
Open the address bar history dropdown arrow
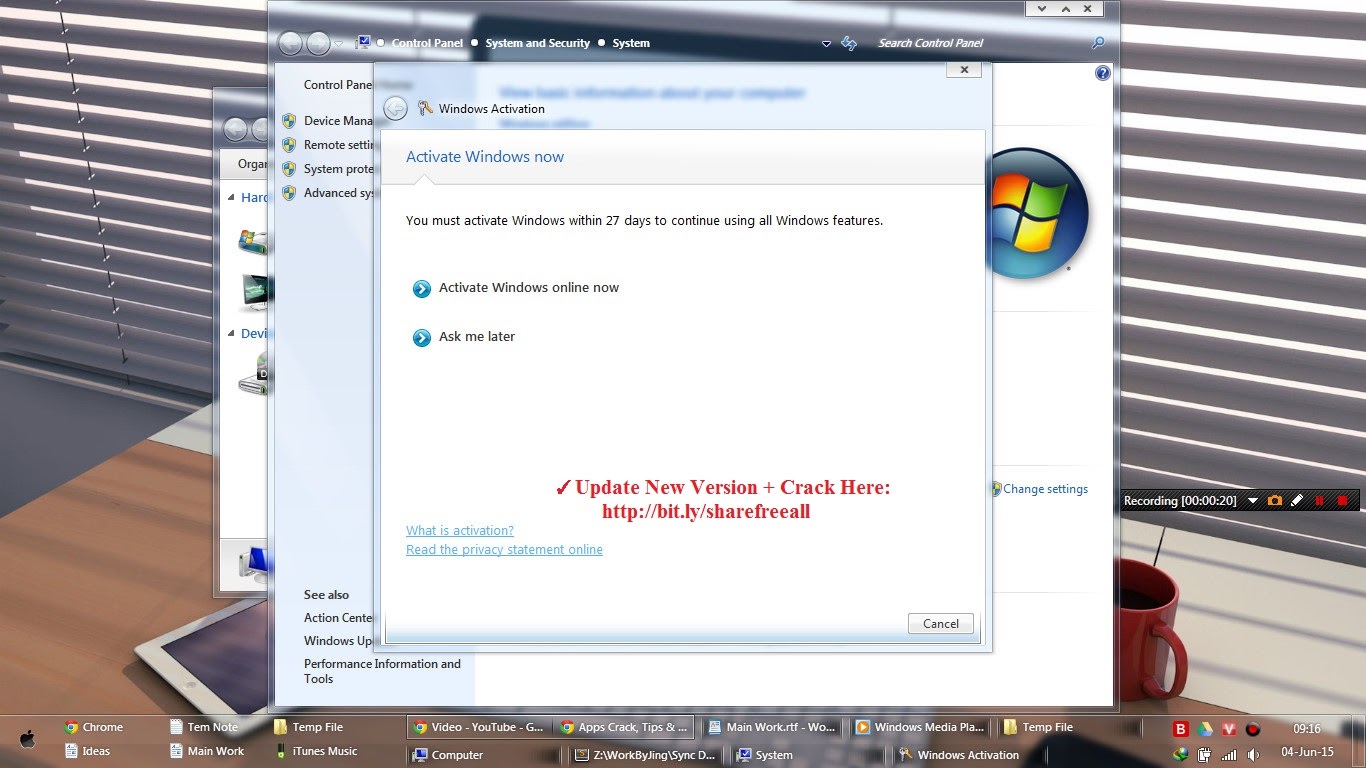[826, 44]
